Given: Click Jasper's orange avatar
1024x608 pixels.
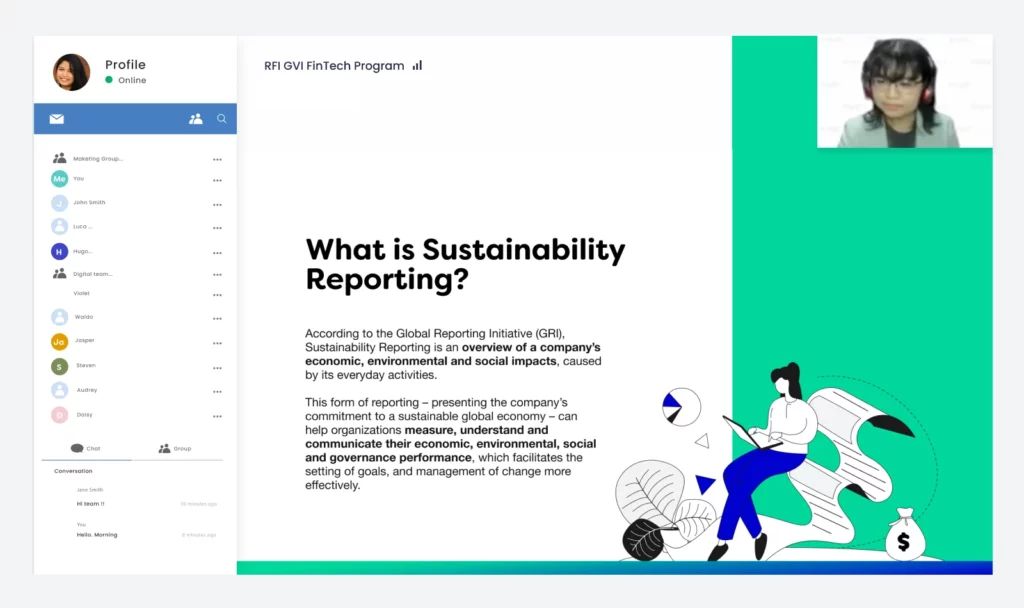Looking at the screenshot, I should click(59, 341).
